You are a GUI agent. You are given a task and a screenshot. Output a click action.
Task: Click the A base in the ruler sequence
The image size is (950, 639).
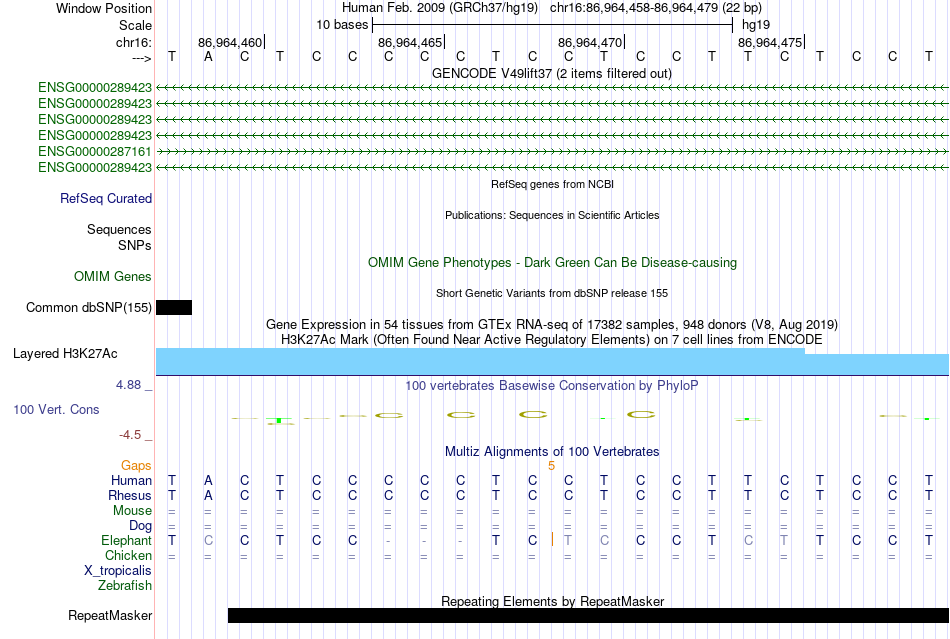(208, 57)
